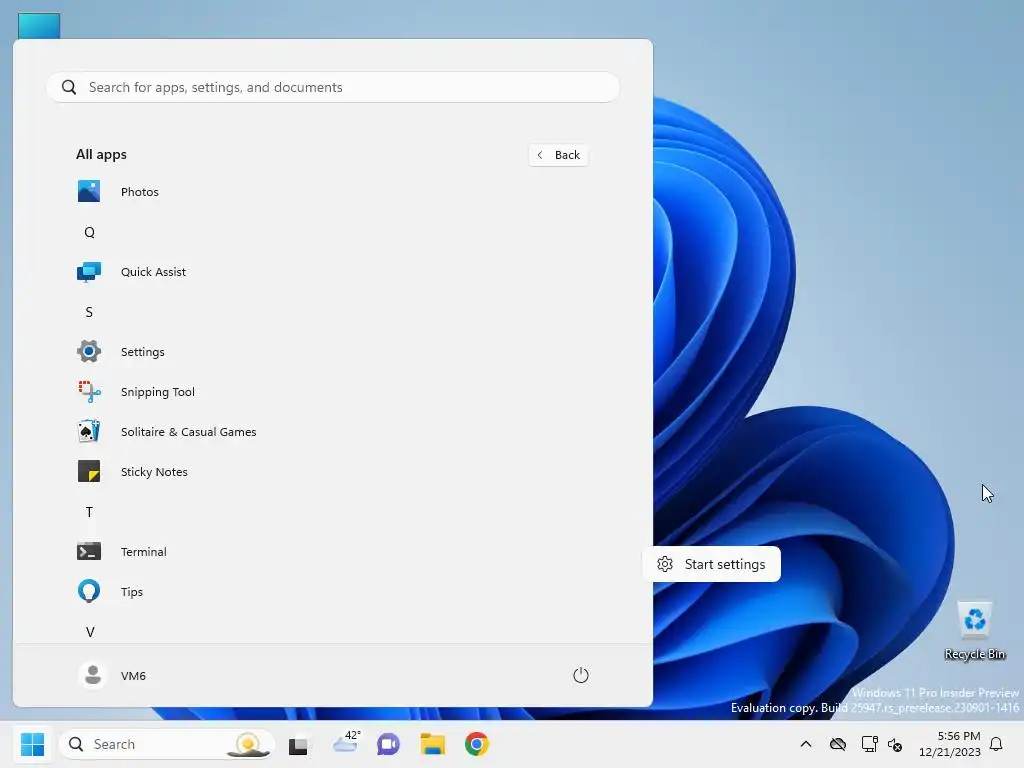Screen dimensions: 1024x768
Task: Open the weather widget showing 42°
Action: point(346,743)
